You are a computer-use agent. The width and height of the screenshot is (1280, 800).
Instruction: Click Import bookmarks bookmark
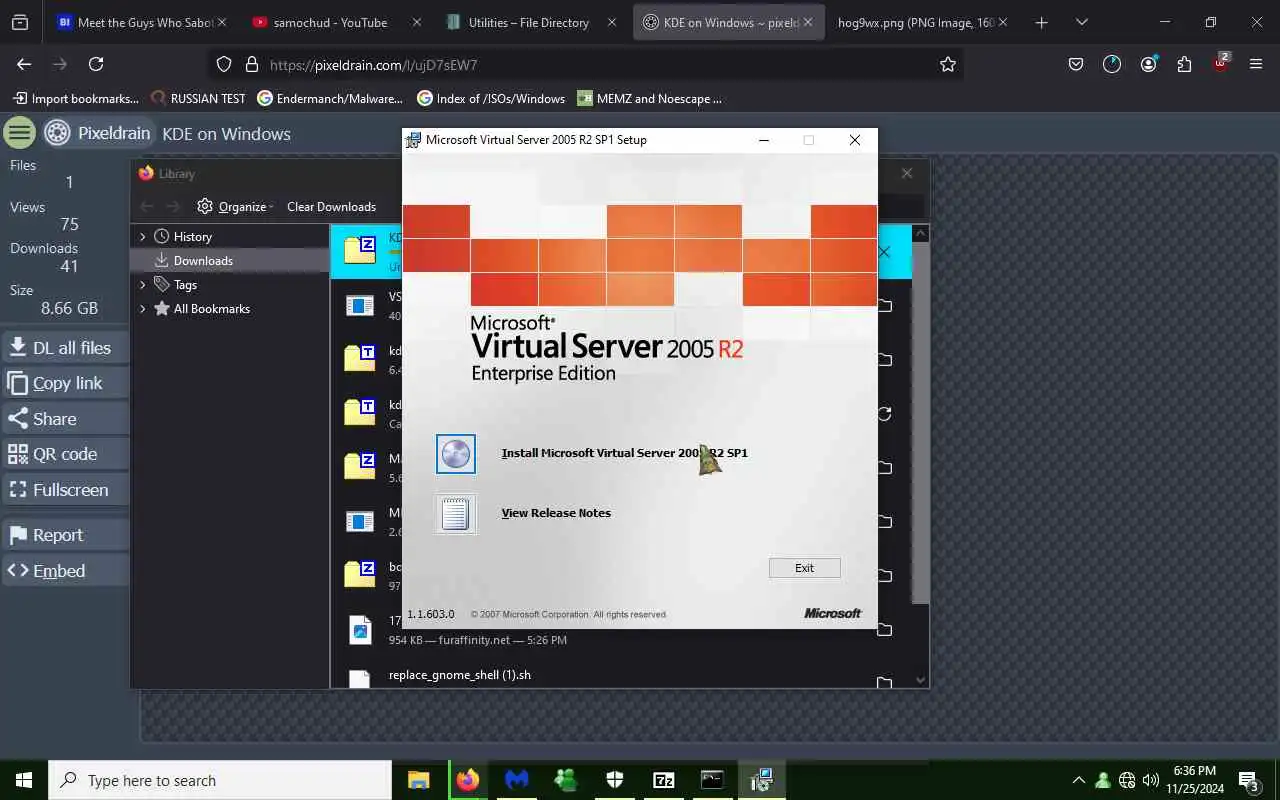[75, 98]
